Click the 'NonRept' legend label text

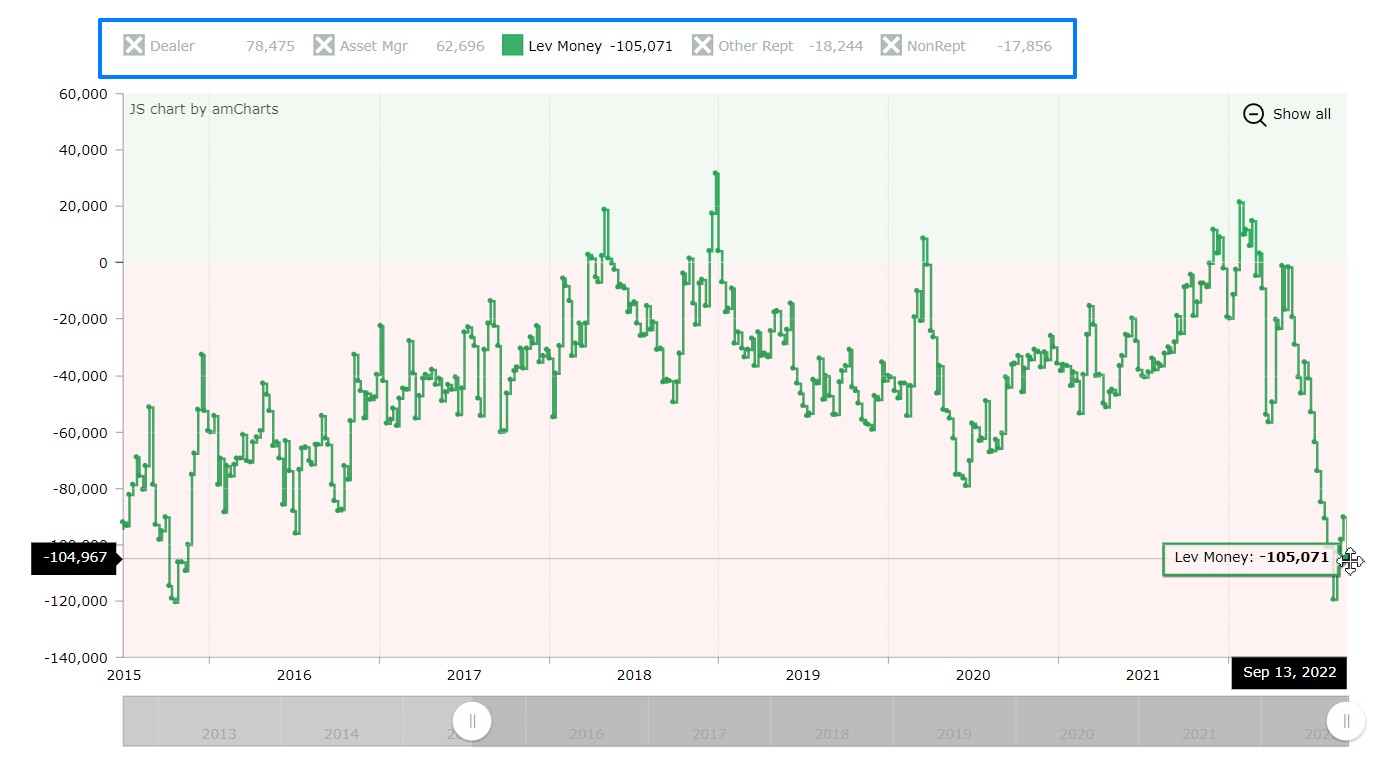tap(936, 46)
